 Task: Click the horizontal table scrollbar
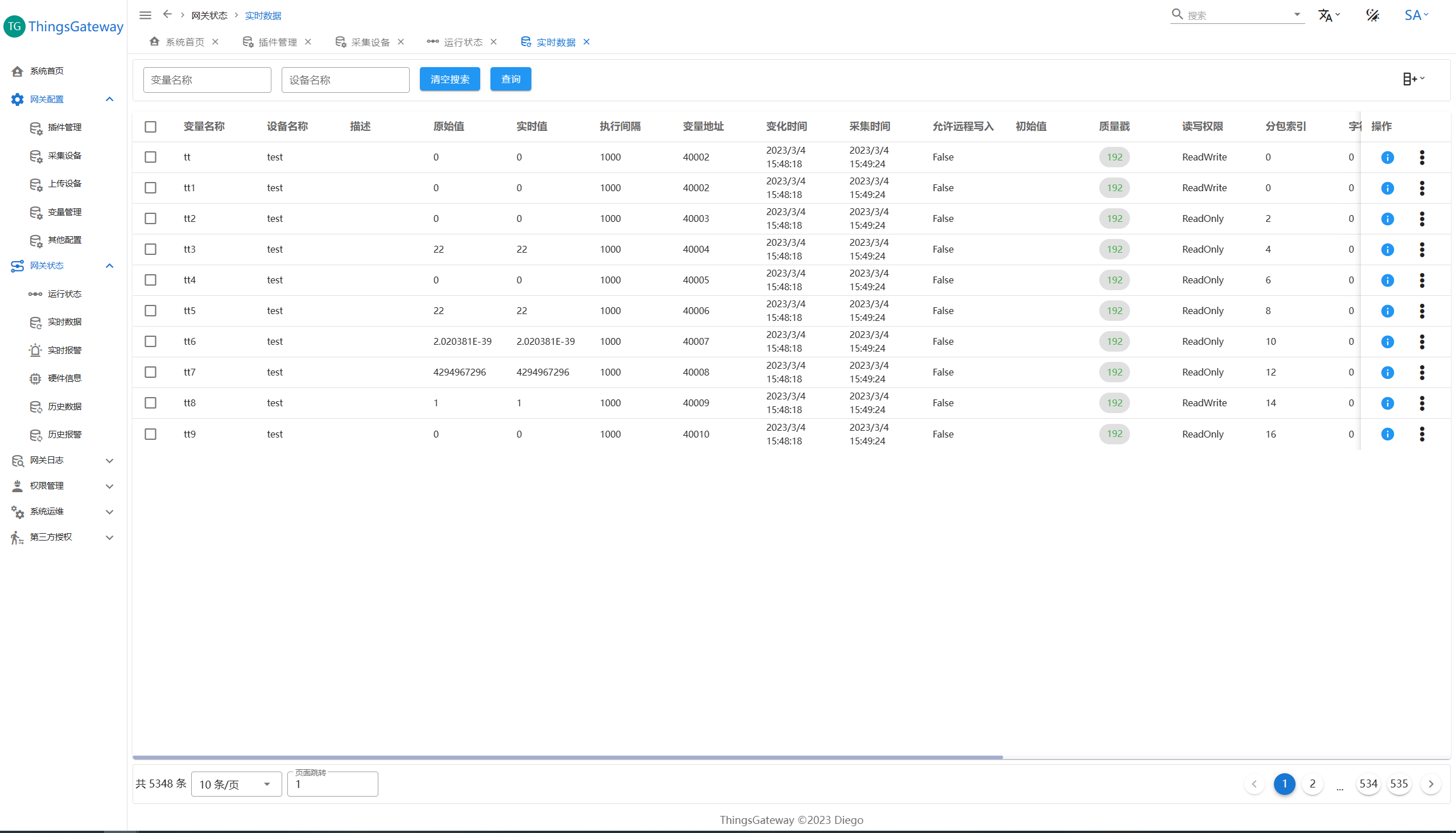coord(567,757)
